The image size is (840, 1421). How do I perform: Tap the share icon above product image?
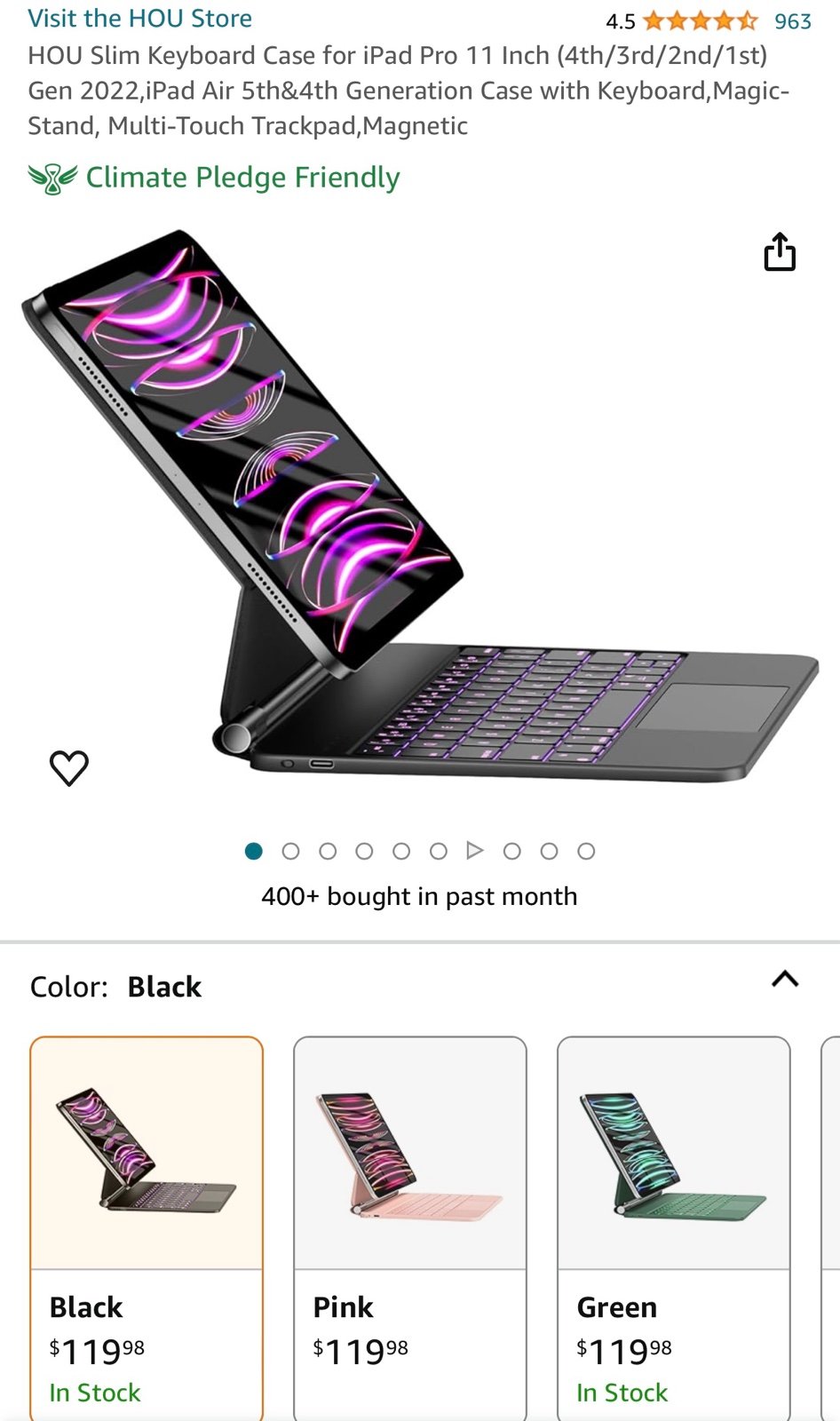(x=780, y=252)
